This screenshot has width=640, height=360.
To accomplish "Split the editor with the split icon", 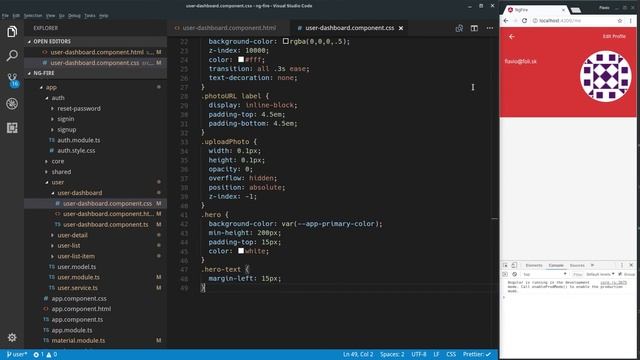I will pyautogui.click(x=474, y=28).
